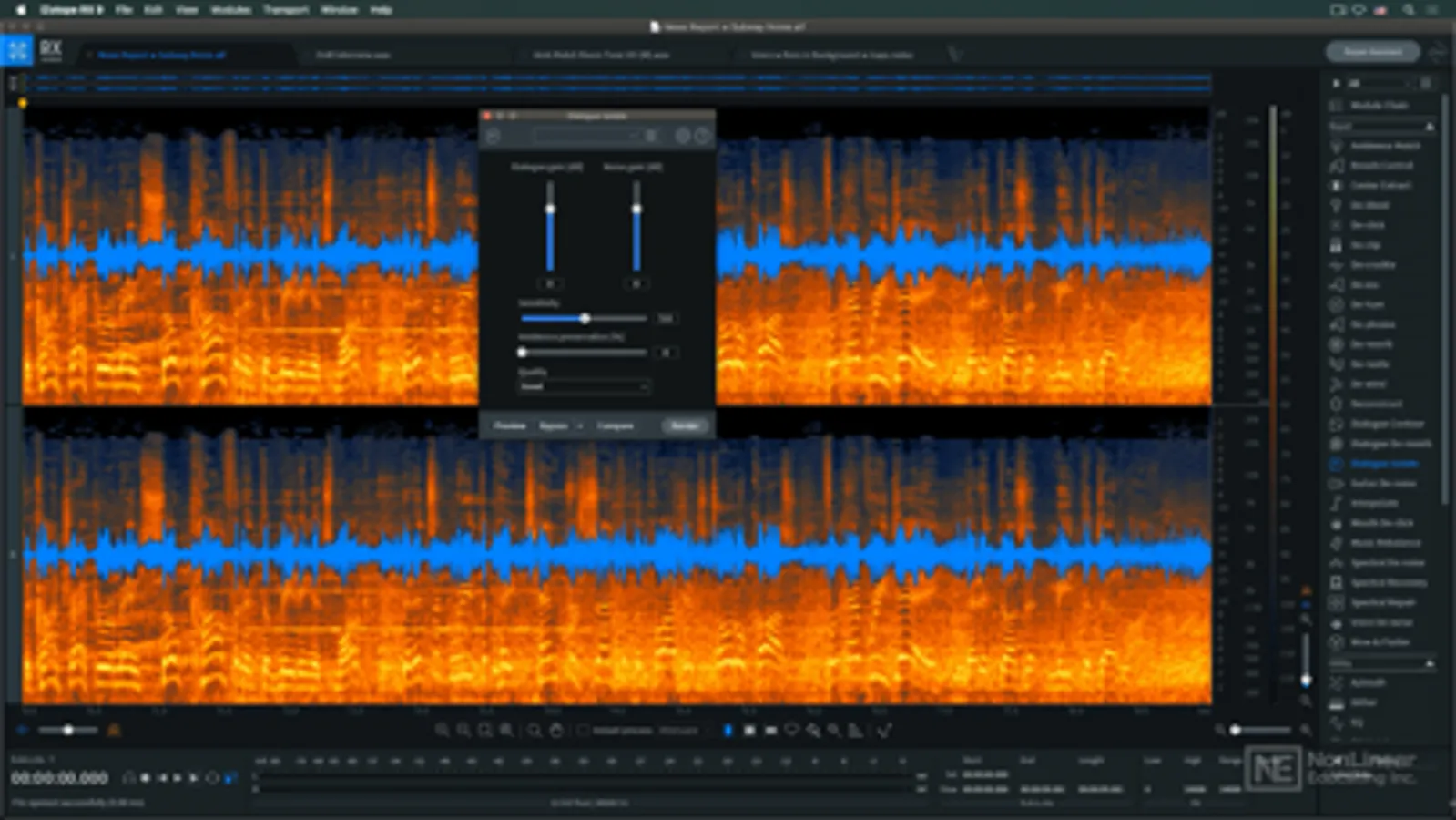Click the Sensitivity slider handle
The width and height of the screenshot is (1456, 820).
[585, 318]
